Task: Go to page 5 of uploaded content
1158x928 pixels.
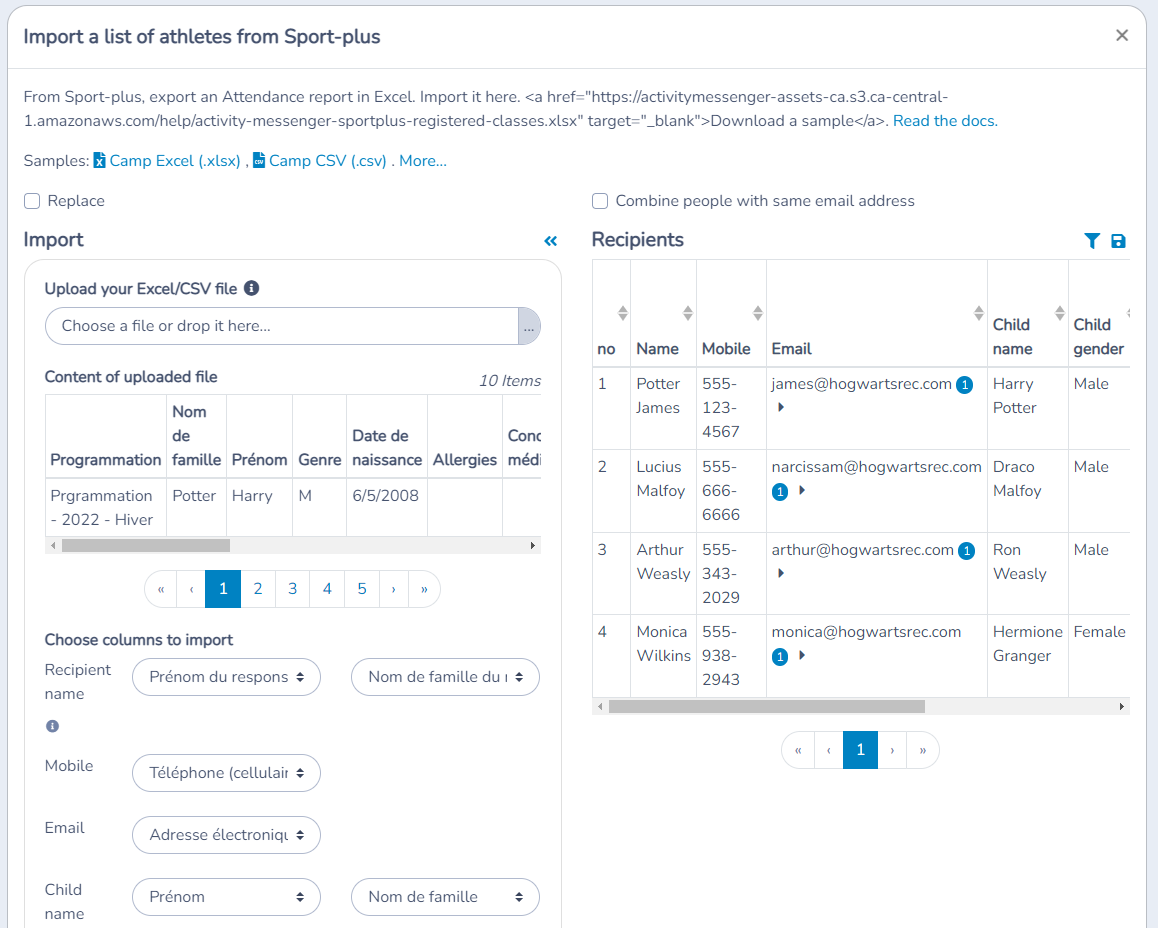Action: click(362, 589)
